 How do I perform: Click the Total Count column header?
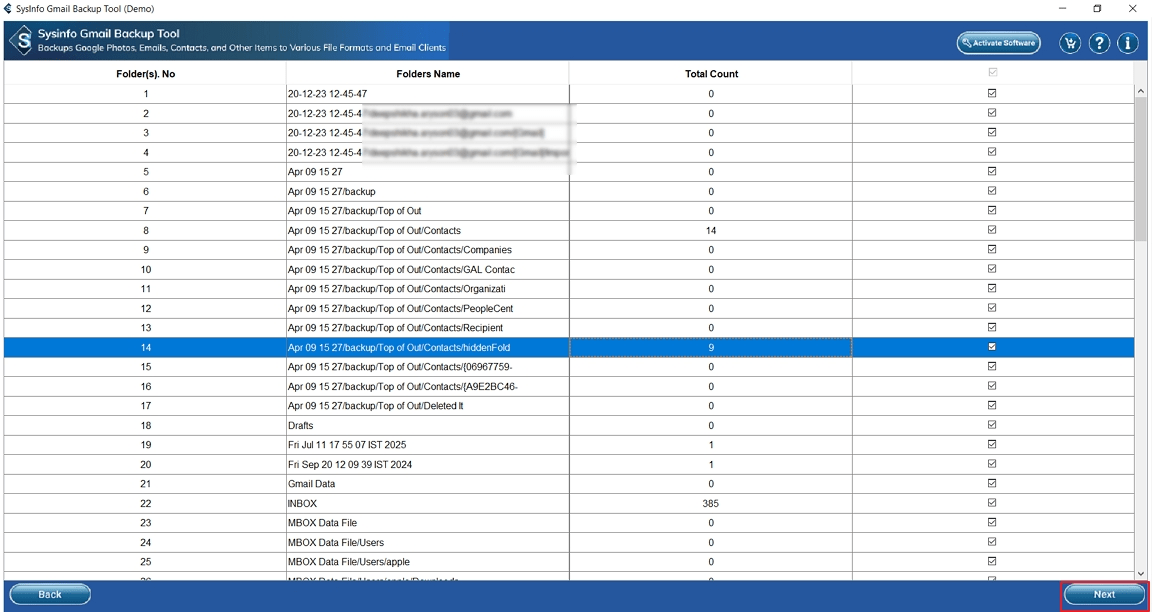(710, 73)
